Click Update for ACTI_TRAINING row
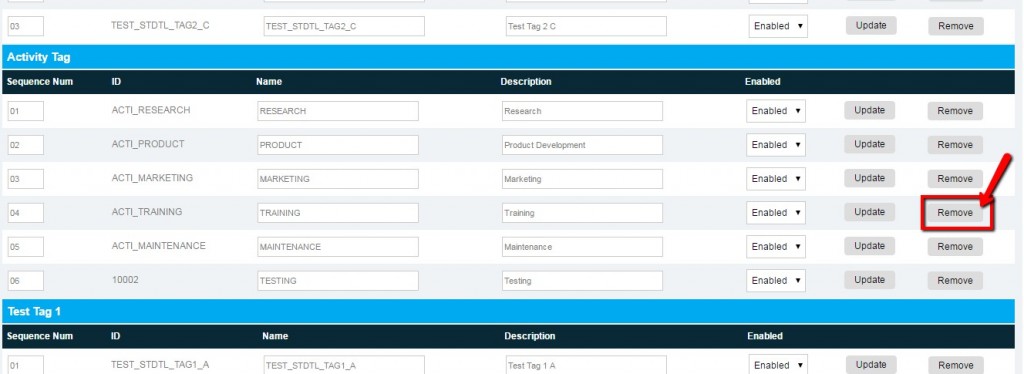 (869, 212)
